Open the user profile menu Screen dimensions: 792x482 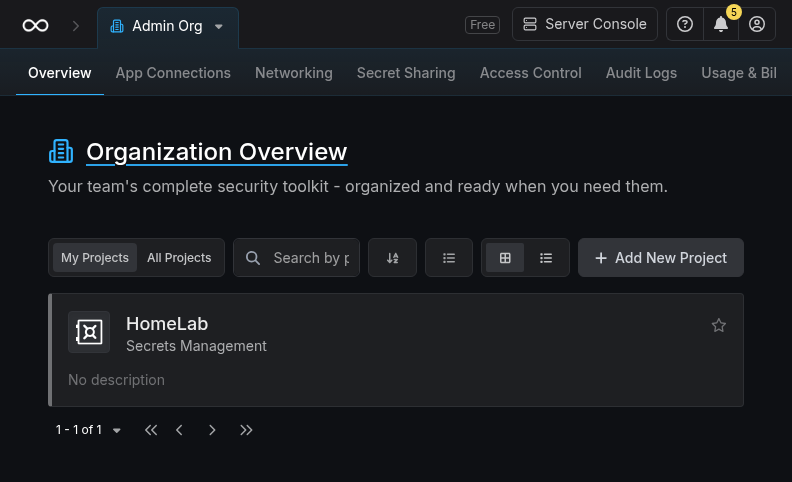point(757,24)
